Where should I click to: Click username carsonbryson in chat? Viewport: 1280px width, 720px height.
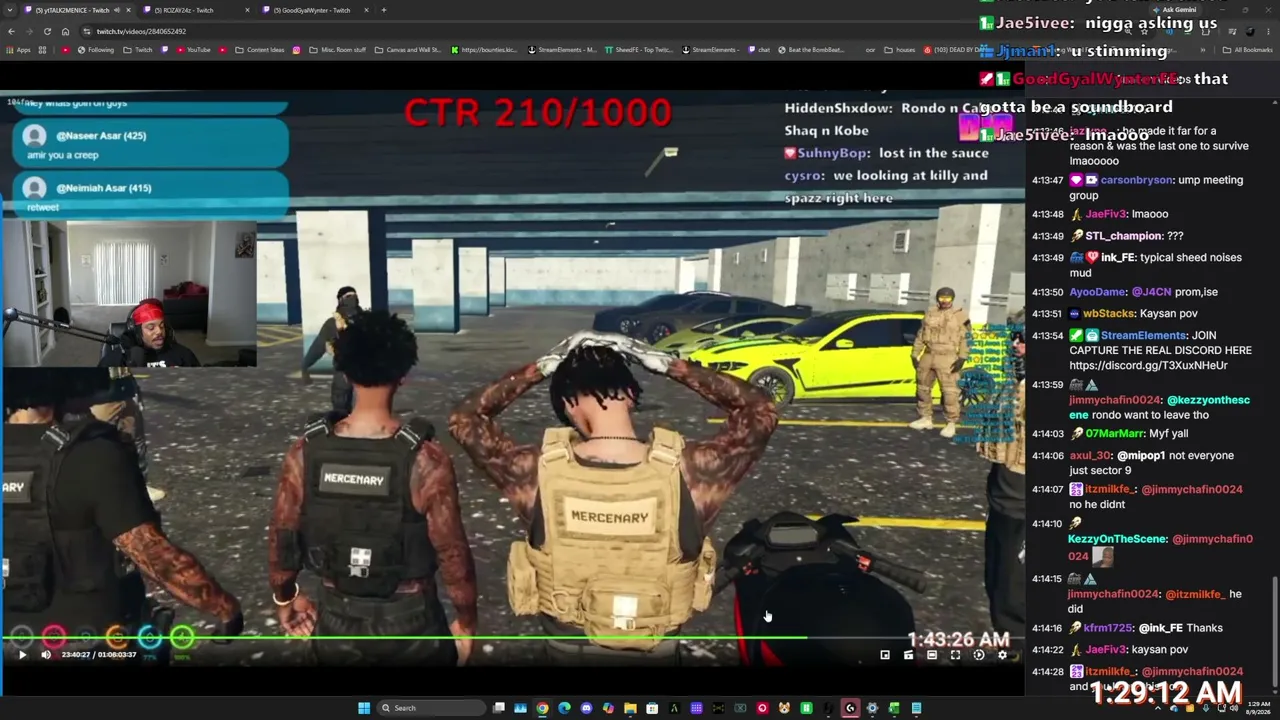(x=1137, y=180)
